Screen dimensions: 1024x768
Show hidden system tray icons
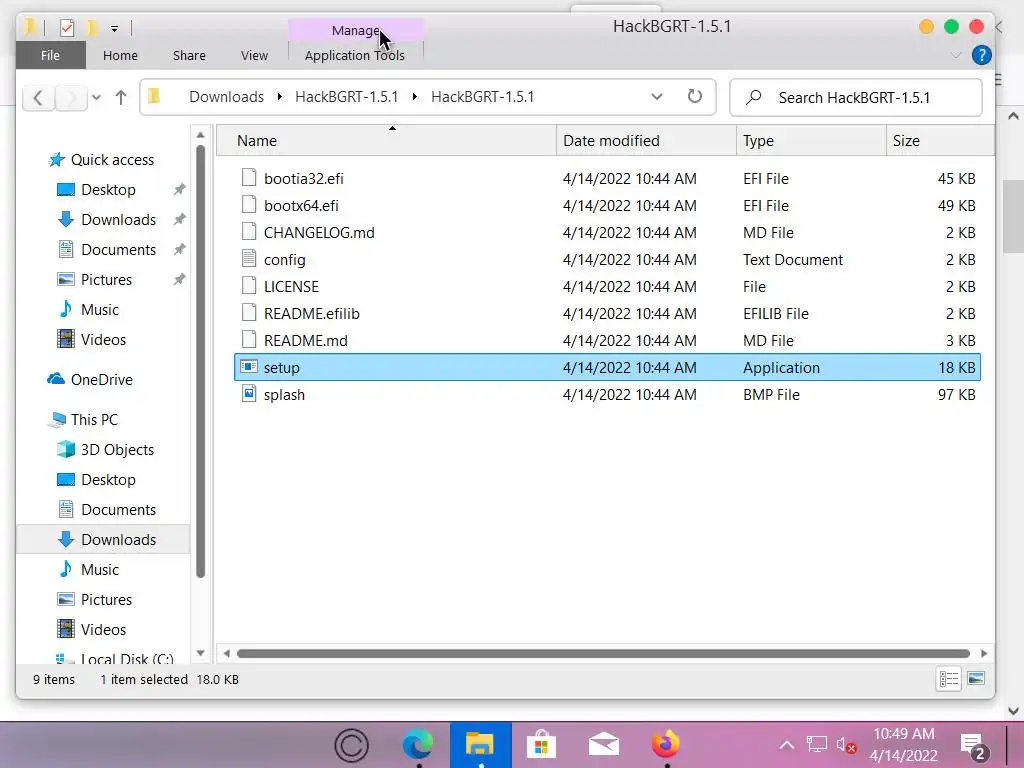(787, 745)
